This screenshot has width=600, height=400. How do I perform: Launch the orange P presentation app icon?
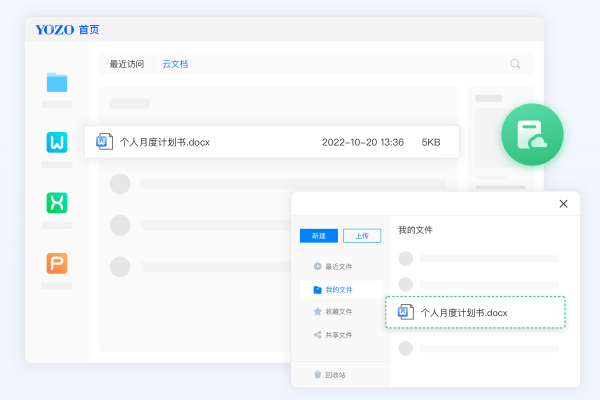click(x=56, y=264)
